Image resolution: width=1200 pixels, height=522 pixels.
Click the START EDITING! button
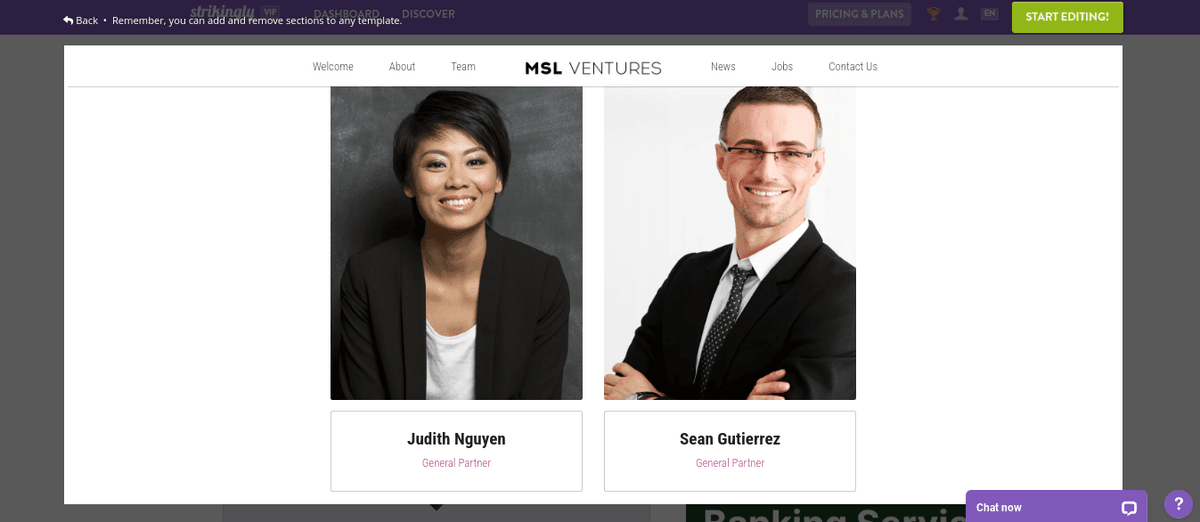[1067, 17]
